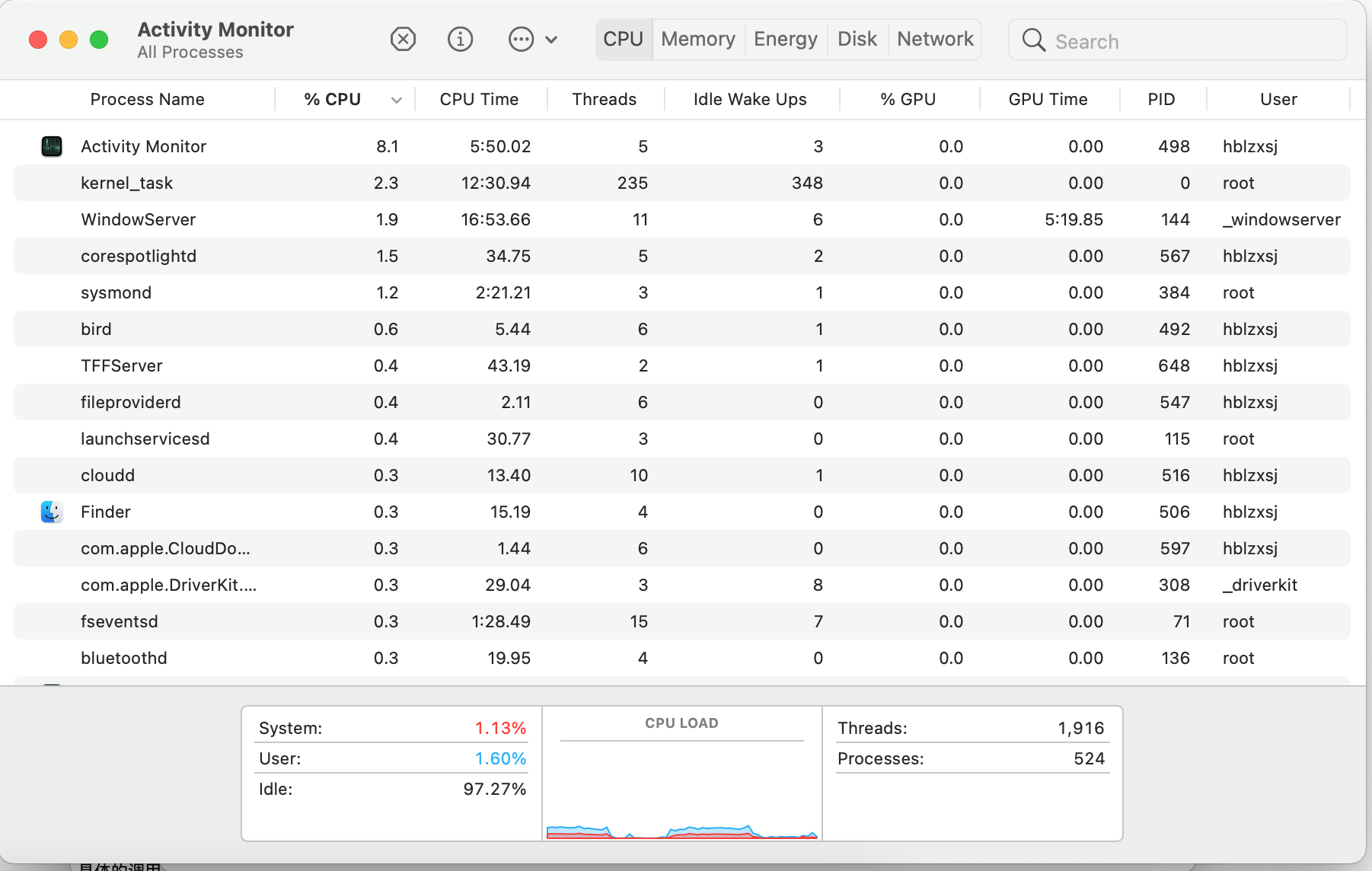The height and width of the screenshot is (871, 1372).
Task: Click the Threads count 1,916
Action: (x=1080, y=728)
